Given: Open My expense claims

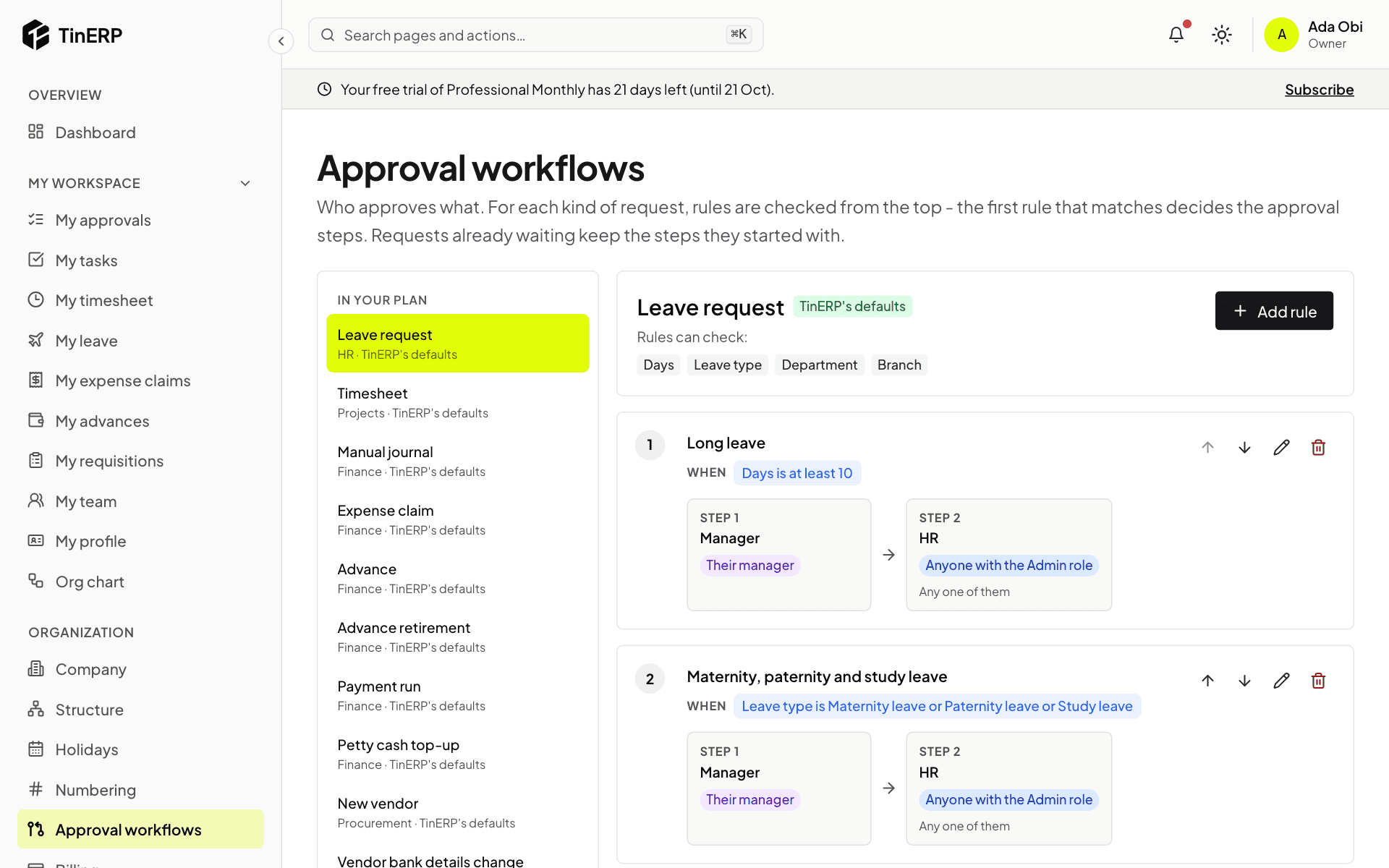Looking at the screenshot, I should [x=140, y=380].
